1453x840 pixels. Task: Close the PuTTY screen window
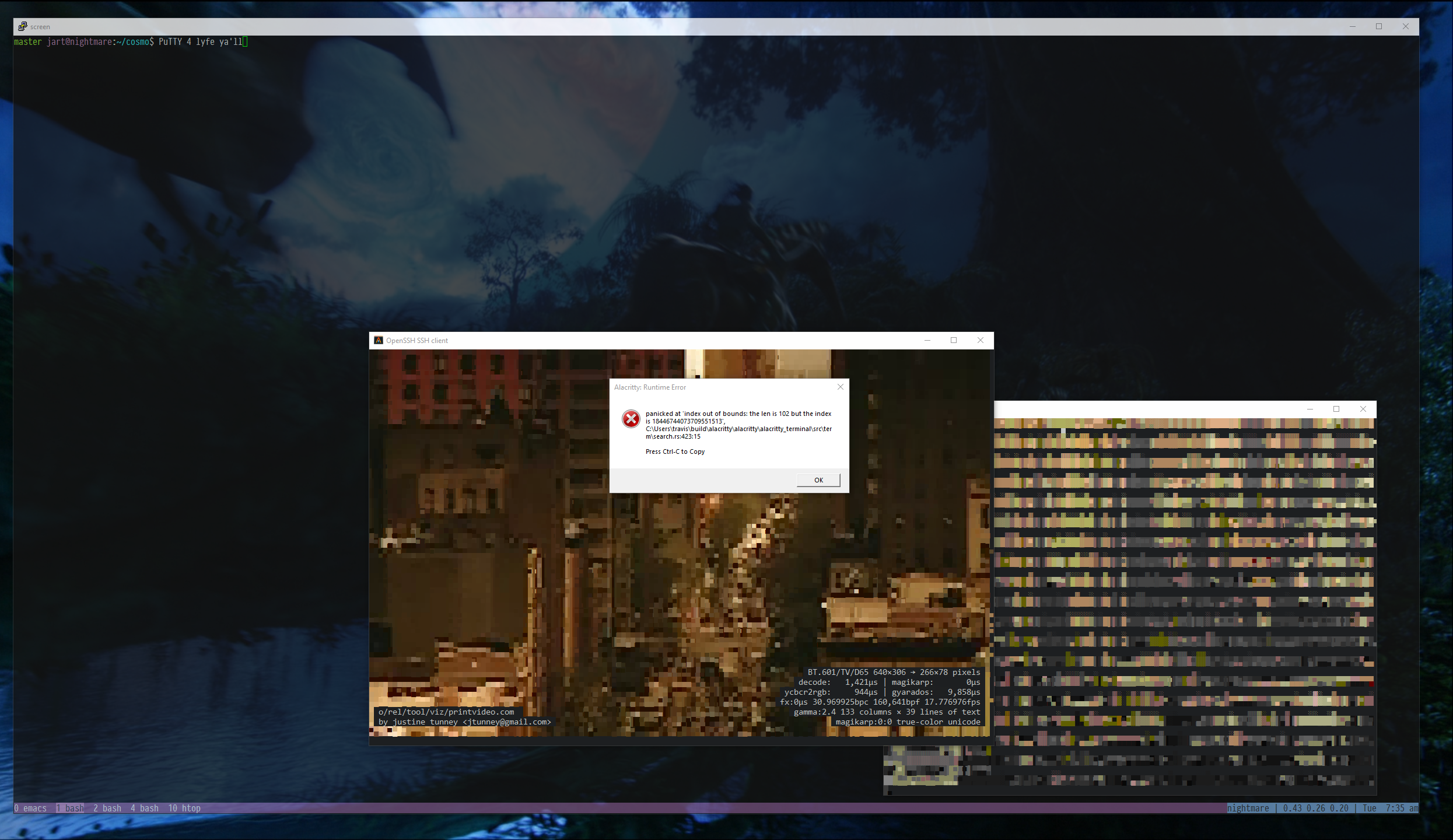pos(1406,26)
